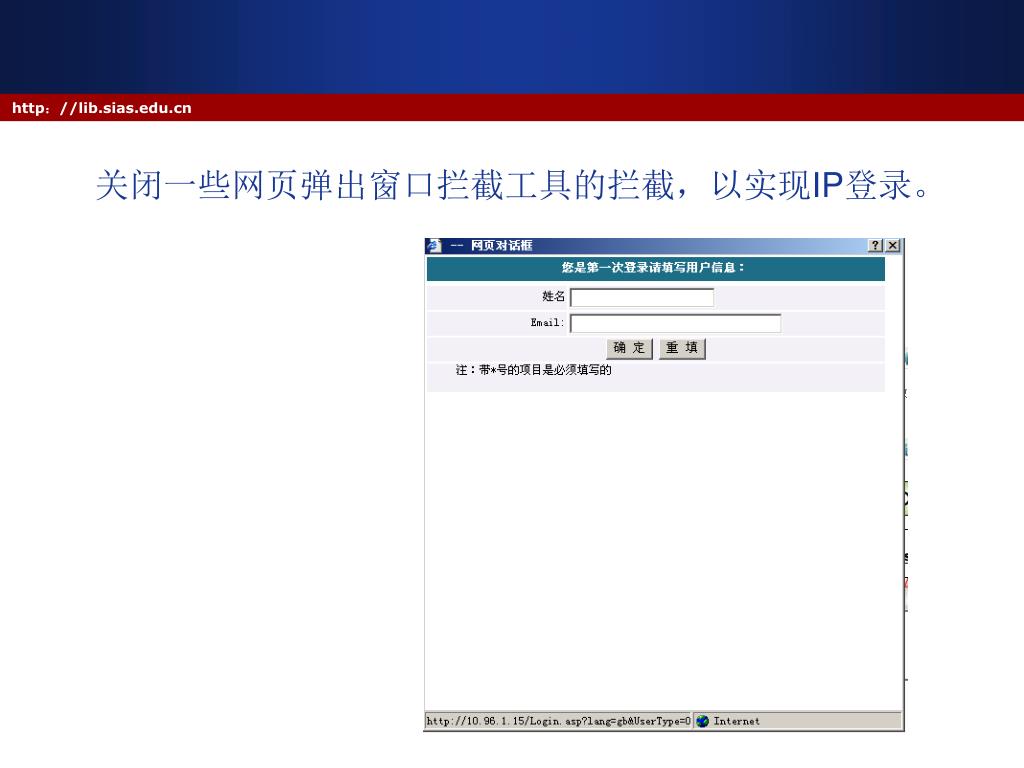This screenshot has width=1024, height=768.
Task: Click the 注：带*号的项目是必须填写的 note
Action: (x=534, y=370)
